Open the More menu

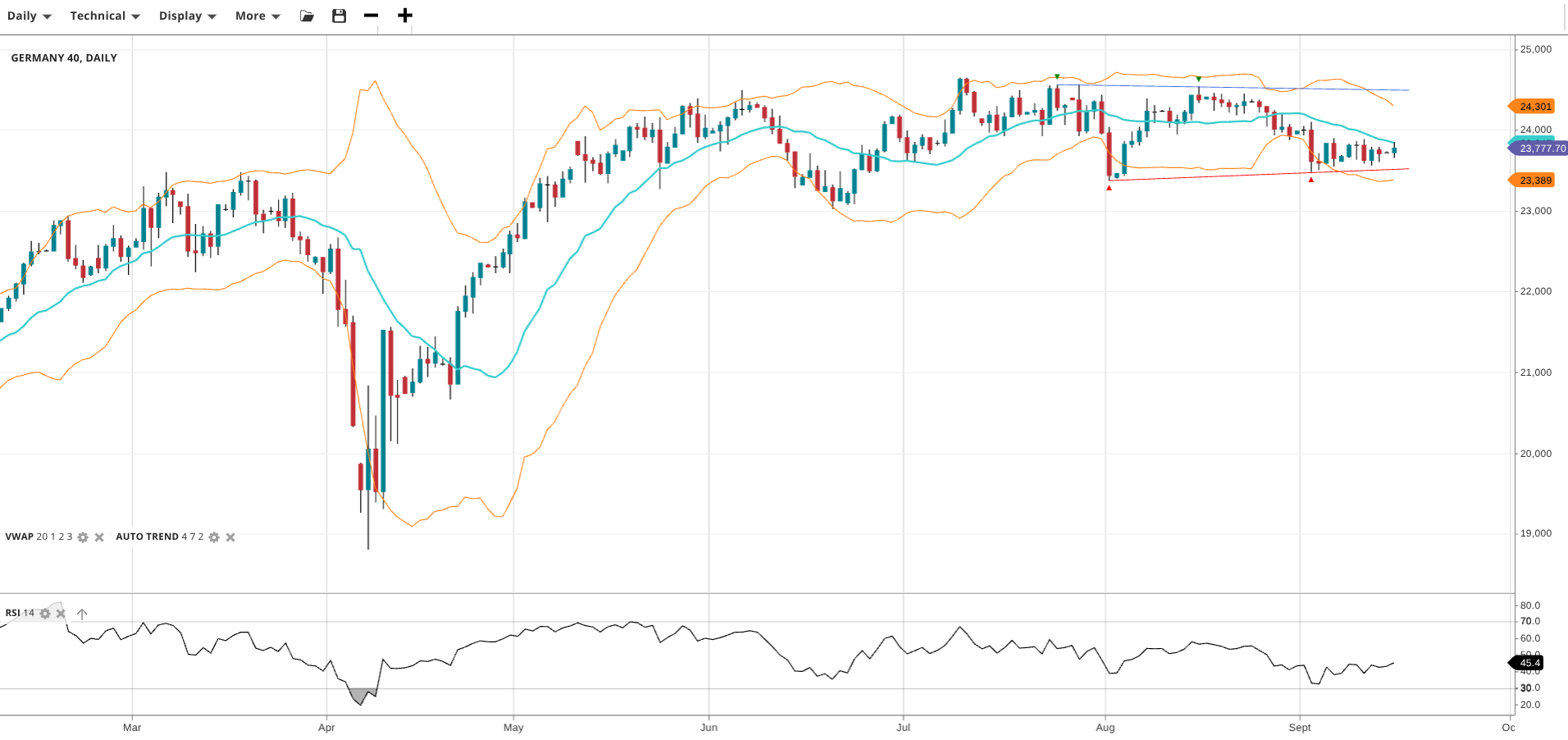click(x=257, y=16)
